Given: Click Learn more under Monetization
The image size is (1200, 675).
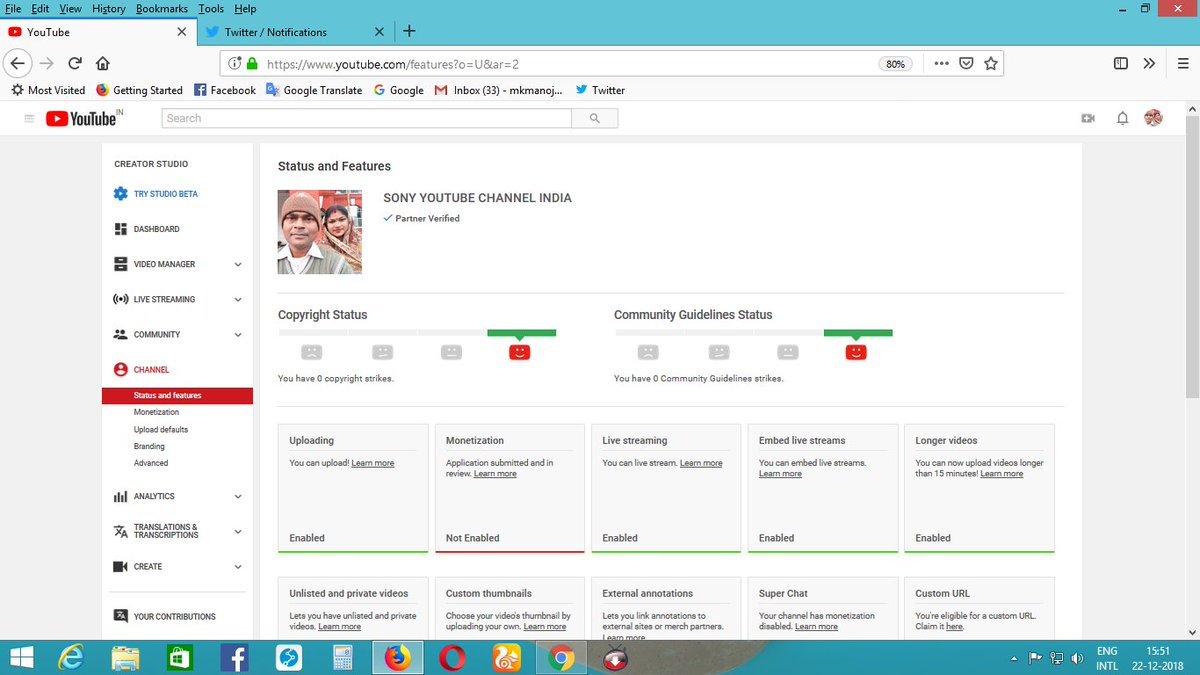Looking at the screenshot, I should 495,474.
